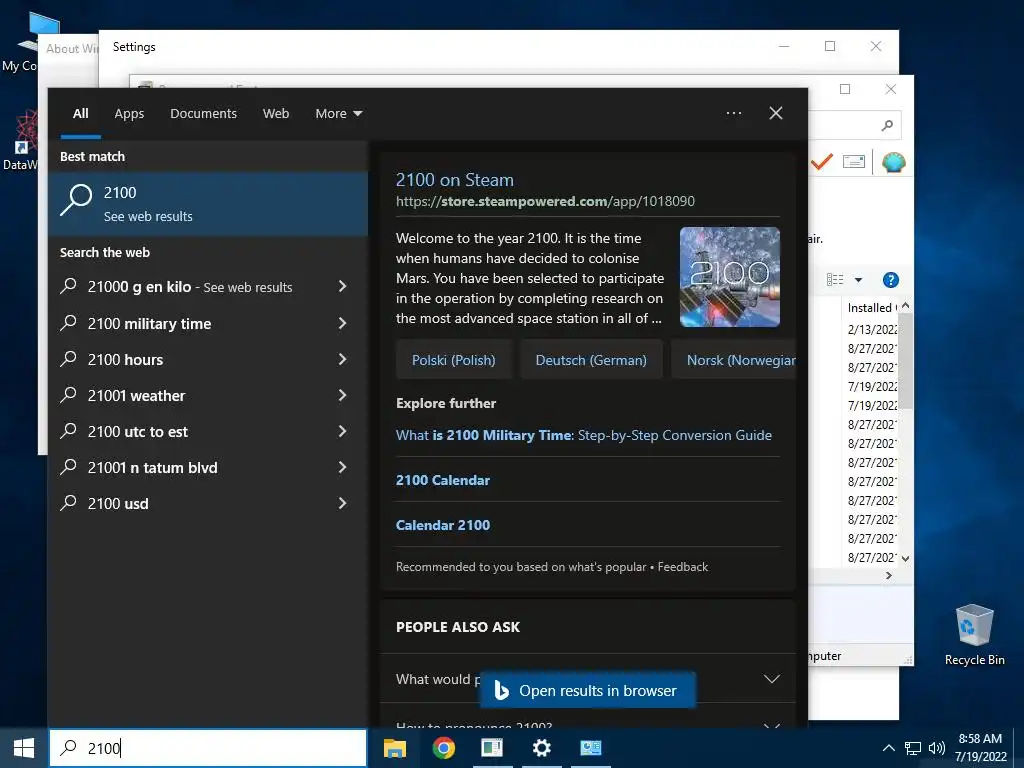Click 'Open results in browser' button

588,690
